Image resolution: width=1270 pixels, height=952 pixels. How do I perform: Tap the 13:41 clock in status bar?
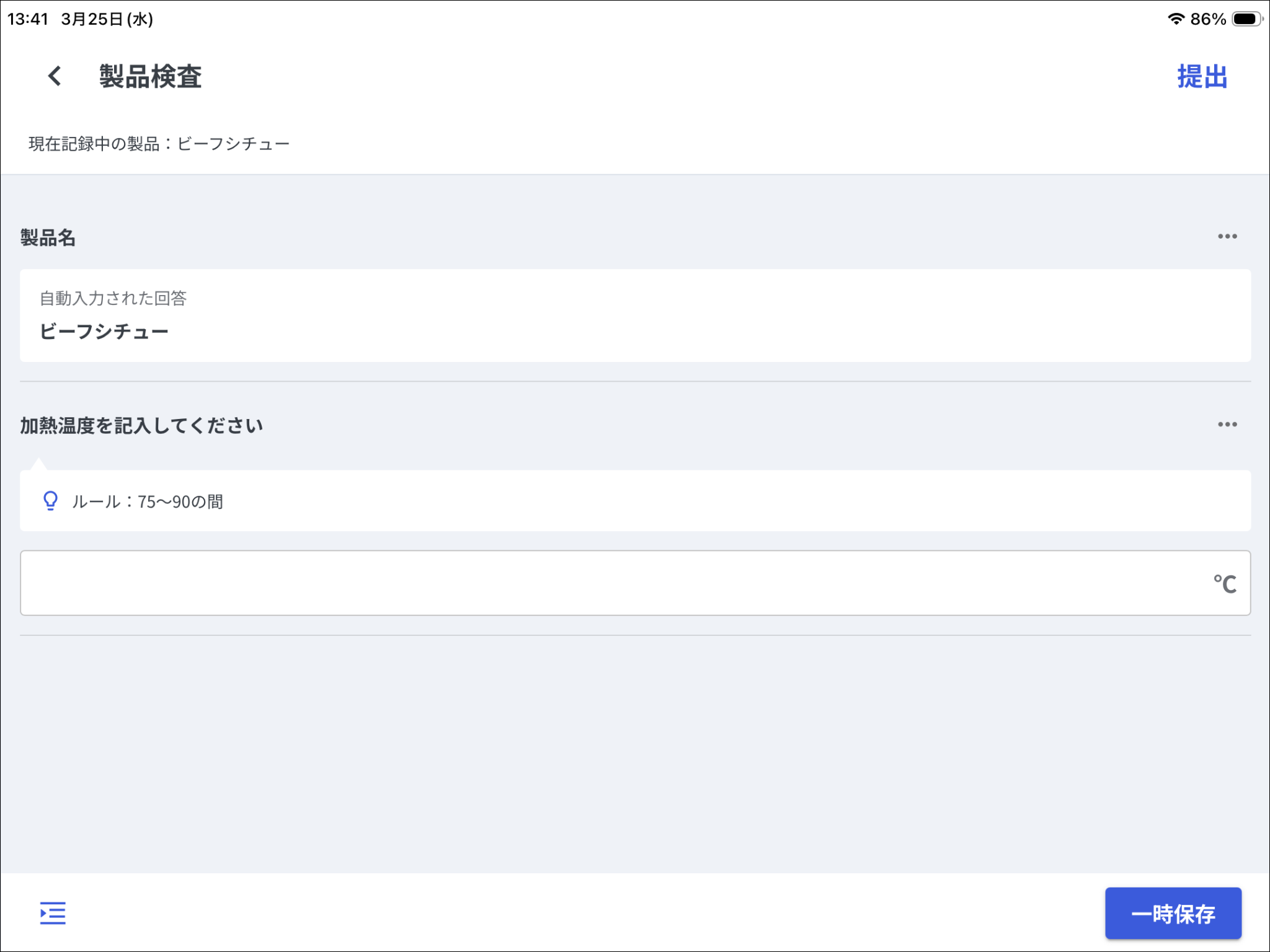[28, 19]
